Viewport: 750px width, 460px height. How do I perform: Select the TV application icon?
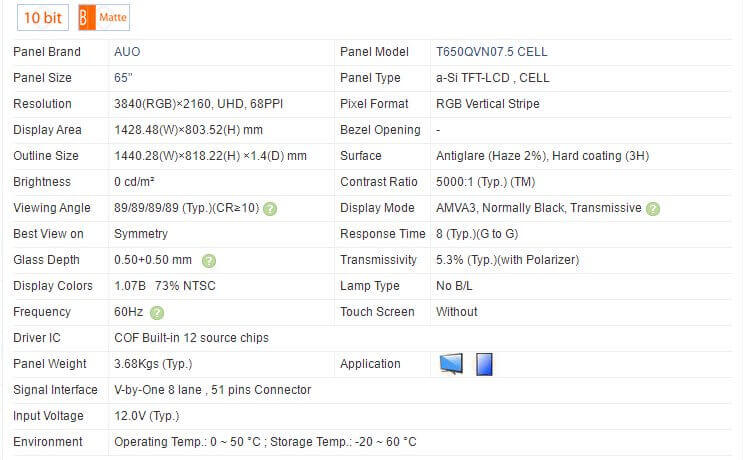pyautogui.click(x=451, y=364)
